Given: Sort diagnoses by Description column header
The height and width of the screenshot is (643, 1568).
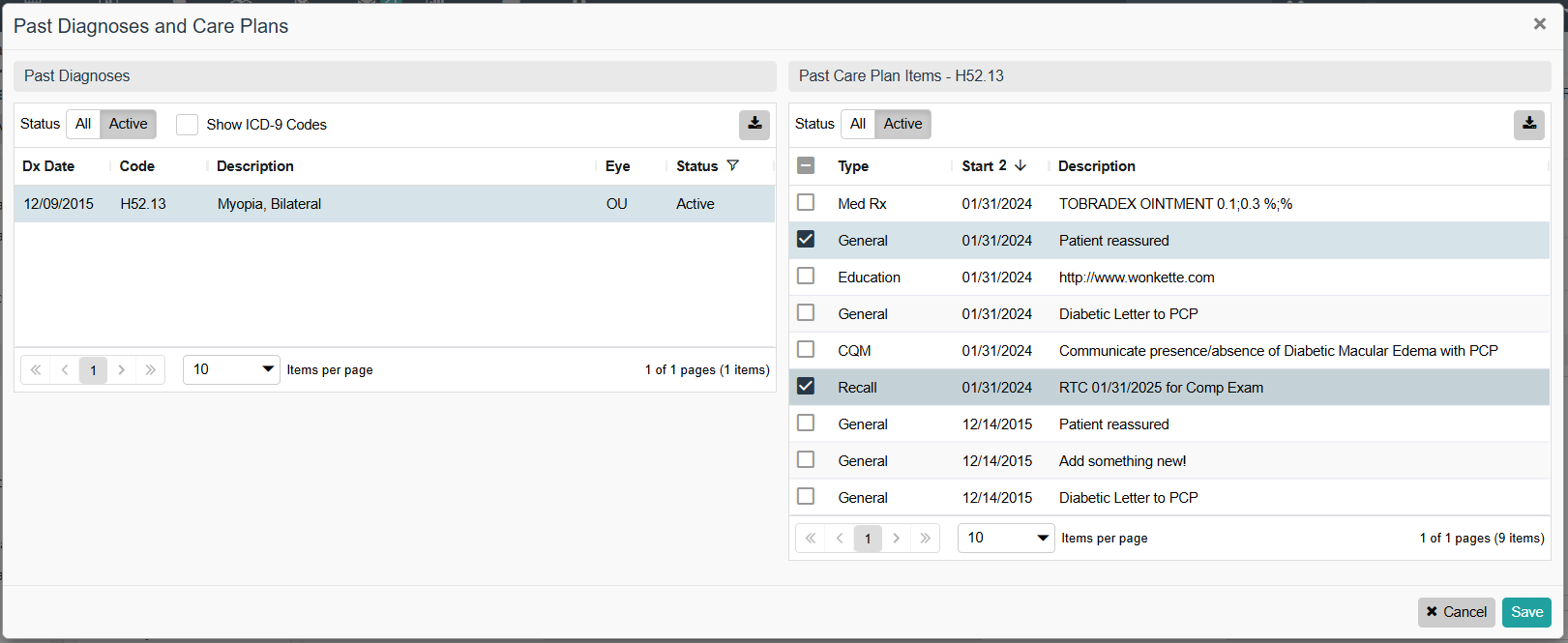Looking at the screenshot, I should 255,166.
